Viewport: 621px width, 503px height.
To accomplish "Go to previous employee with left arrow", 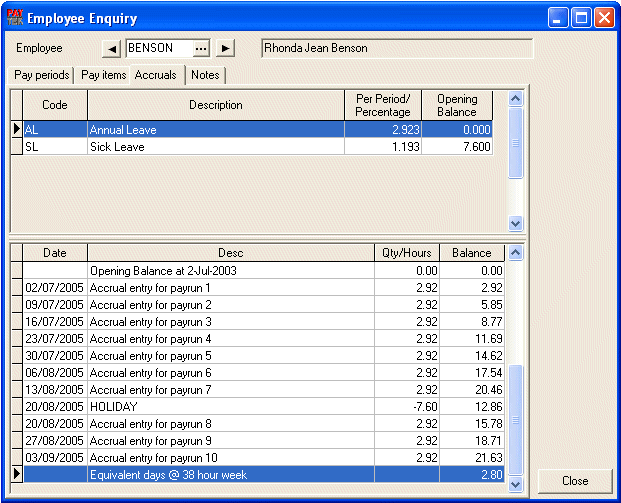I will tap(111, 49).
